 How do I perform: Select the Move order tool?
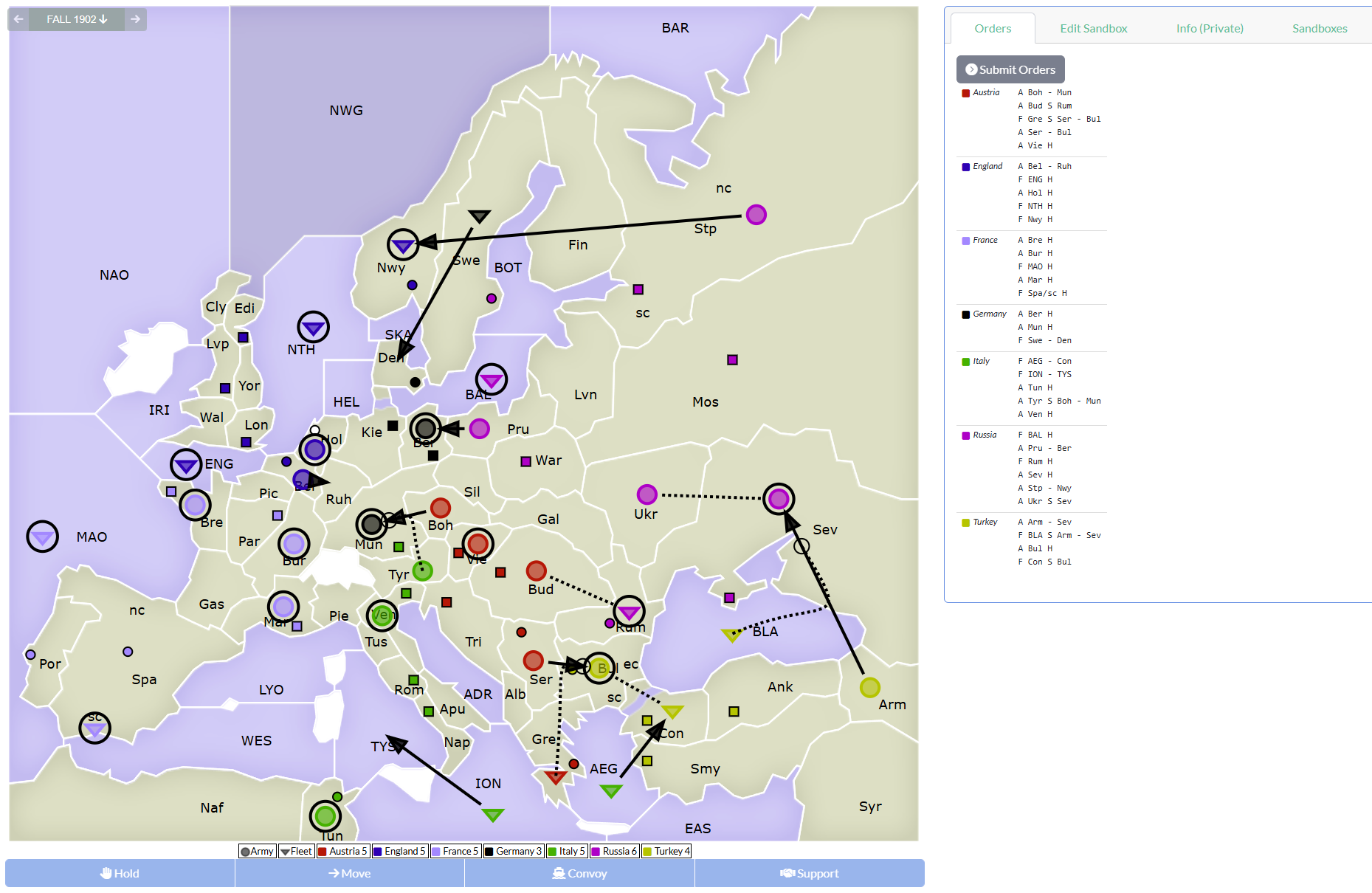pyautogui.click(x=348, y=873)
